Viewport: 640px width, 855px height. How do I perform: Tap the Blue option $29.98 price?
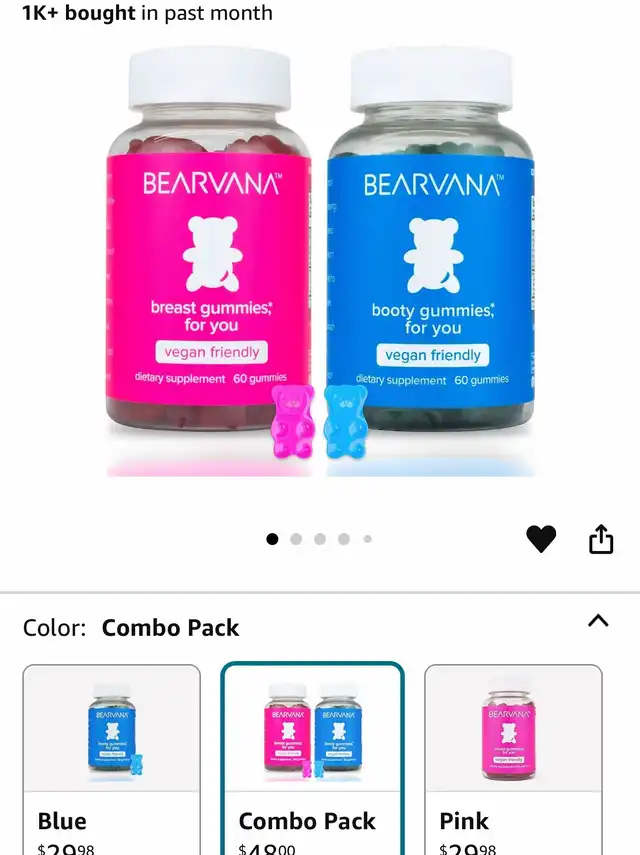click(x=66, y=848)
